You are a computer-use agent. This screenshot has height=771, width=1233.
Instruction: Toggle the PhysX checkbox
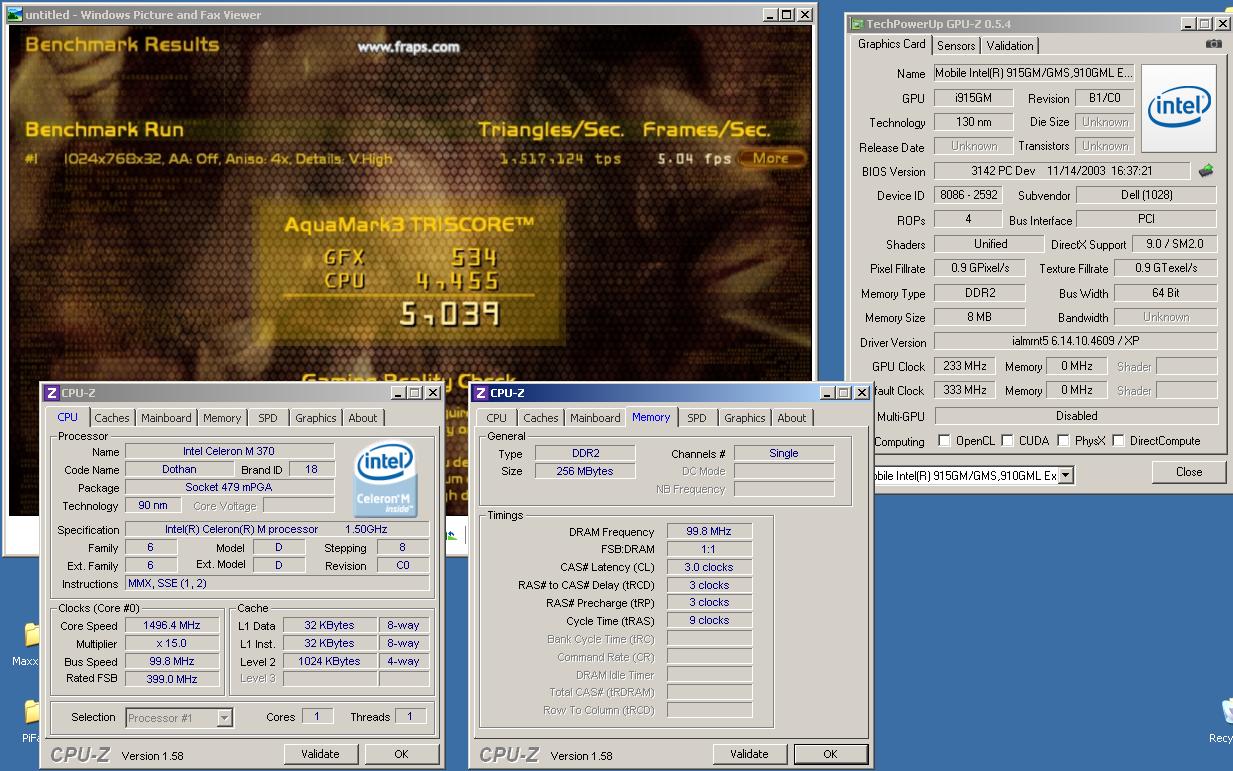[1063, 440]
